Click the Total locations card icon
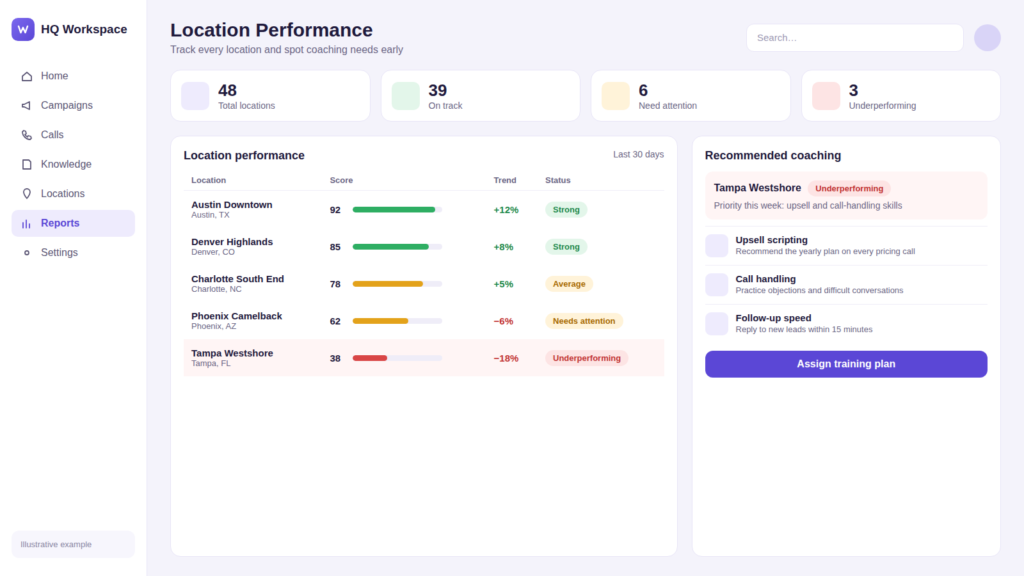The image size is (1024, 576). (x=195, y=96)
